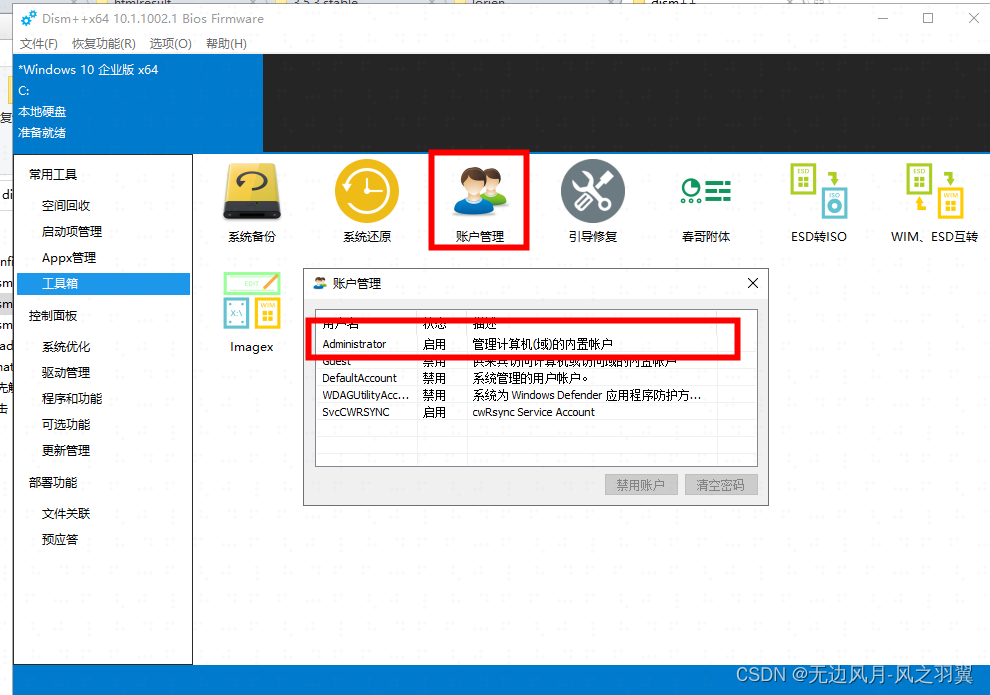Image resolution: width=990 pixels, height=695 pixels.
Task: Minimize the Dism++ window
Action: 883,19
